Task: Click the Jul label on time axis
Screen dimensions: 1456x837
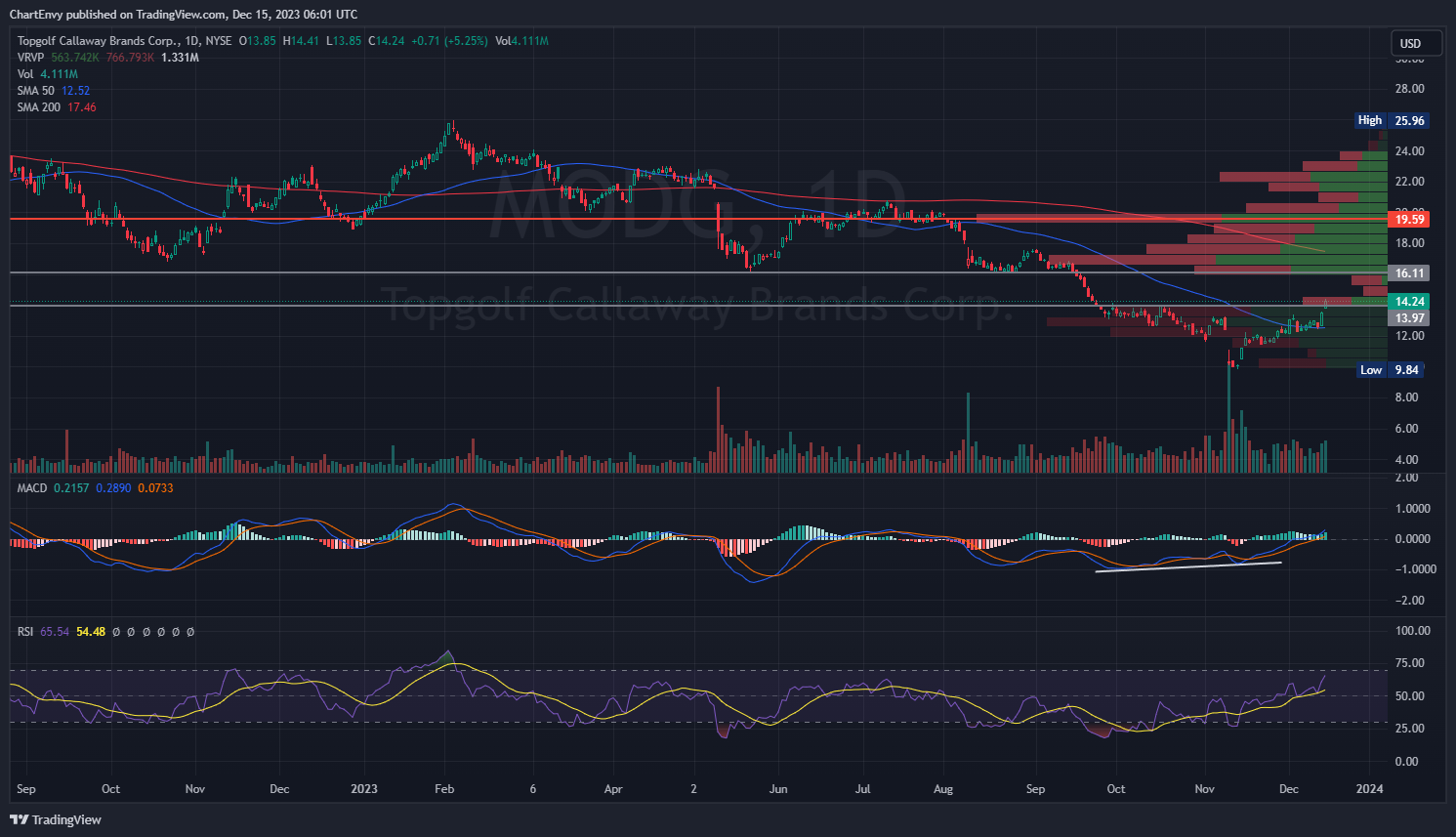Action: [x=863, y=789]
